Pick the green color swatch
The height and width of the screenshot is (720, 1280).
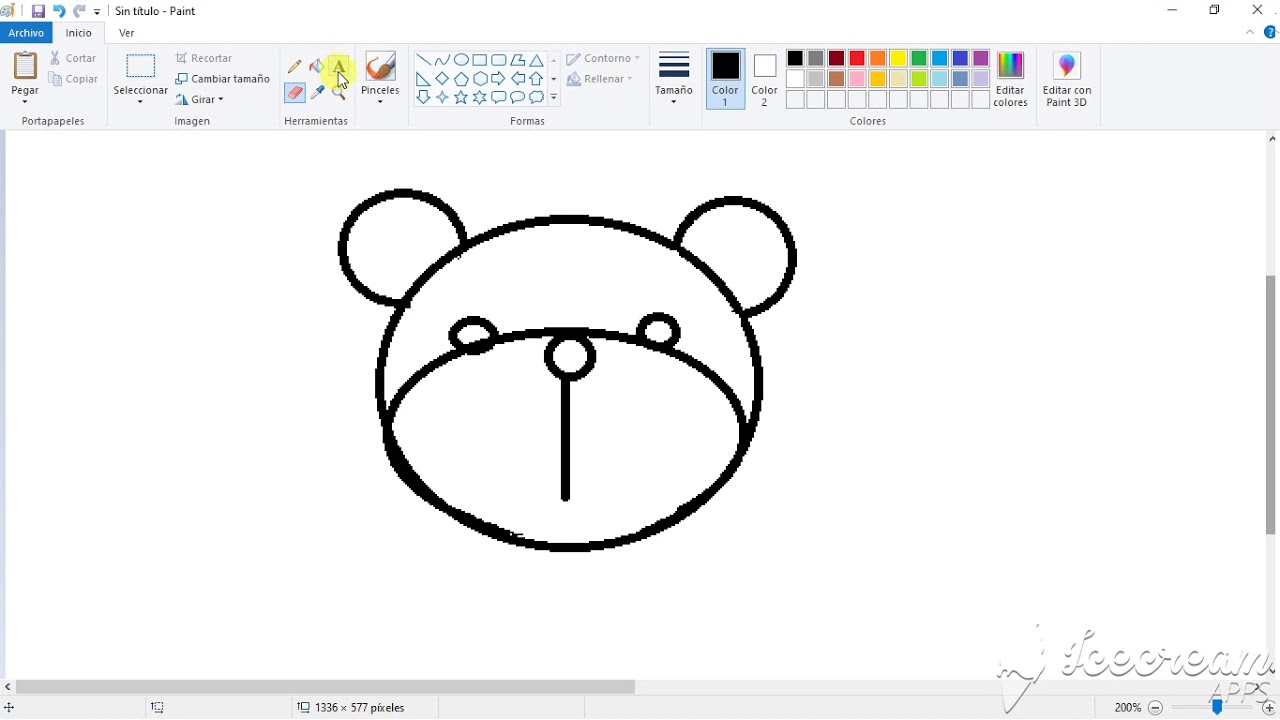[x=919, y=59]
